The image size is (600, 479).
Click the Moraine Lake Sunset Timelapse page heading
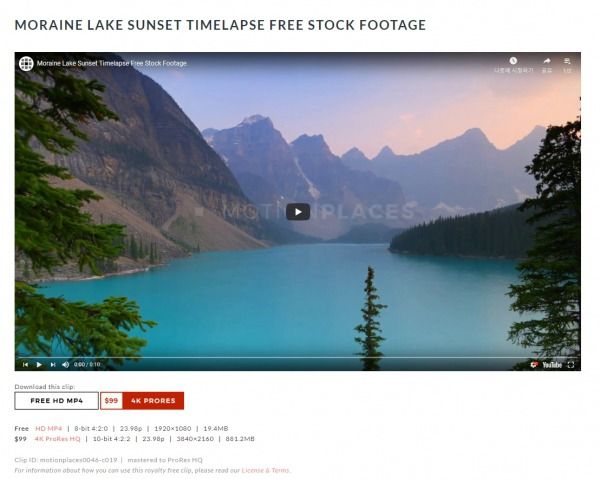(220, 25)
